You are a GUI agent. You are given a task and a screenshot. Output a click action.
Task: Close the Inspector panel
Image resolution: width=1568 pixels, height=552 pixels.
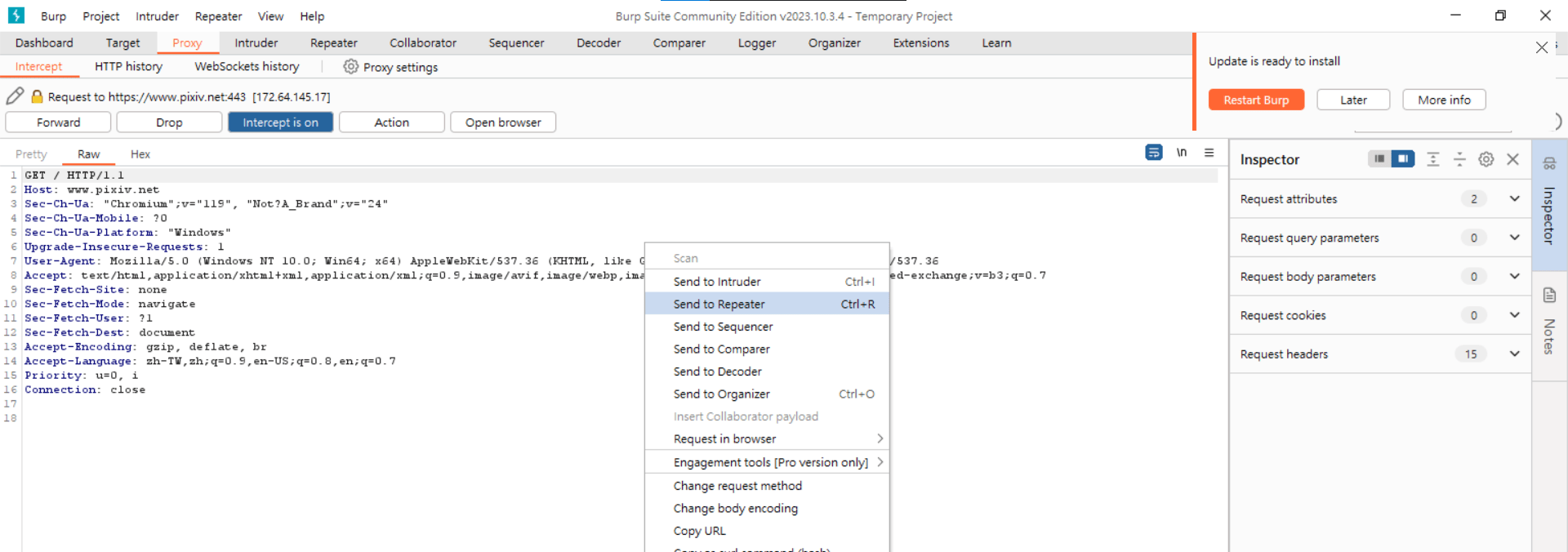click(x=1513, y=159)
